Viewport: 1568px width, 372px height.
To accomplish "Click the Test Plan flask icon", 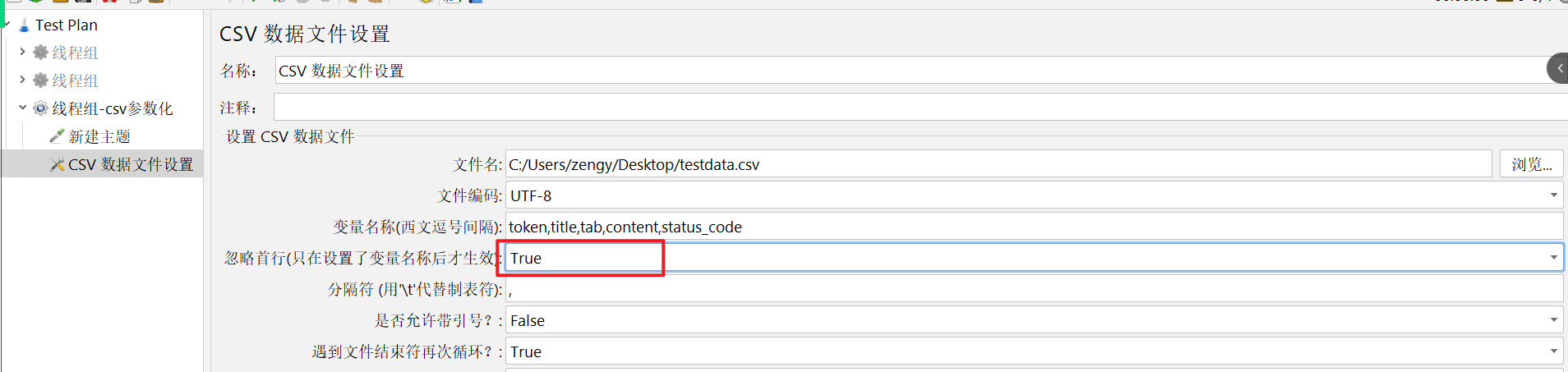I will (x=24, y=25).
